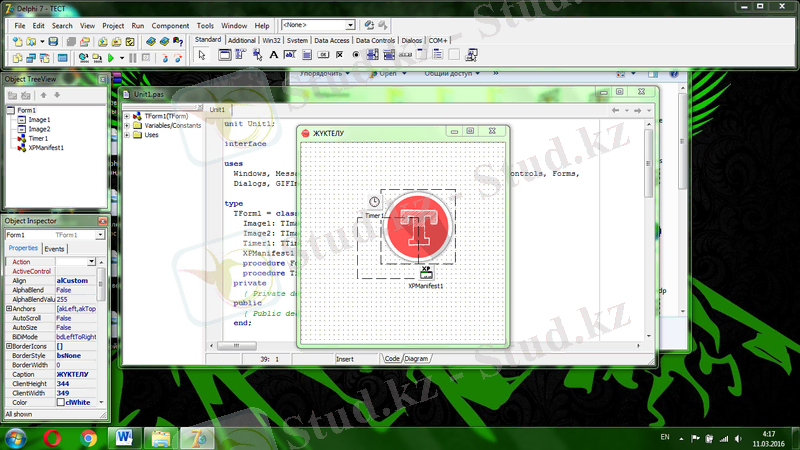
Task: Open the Component menu
Action: 171,24
